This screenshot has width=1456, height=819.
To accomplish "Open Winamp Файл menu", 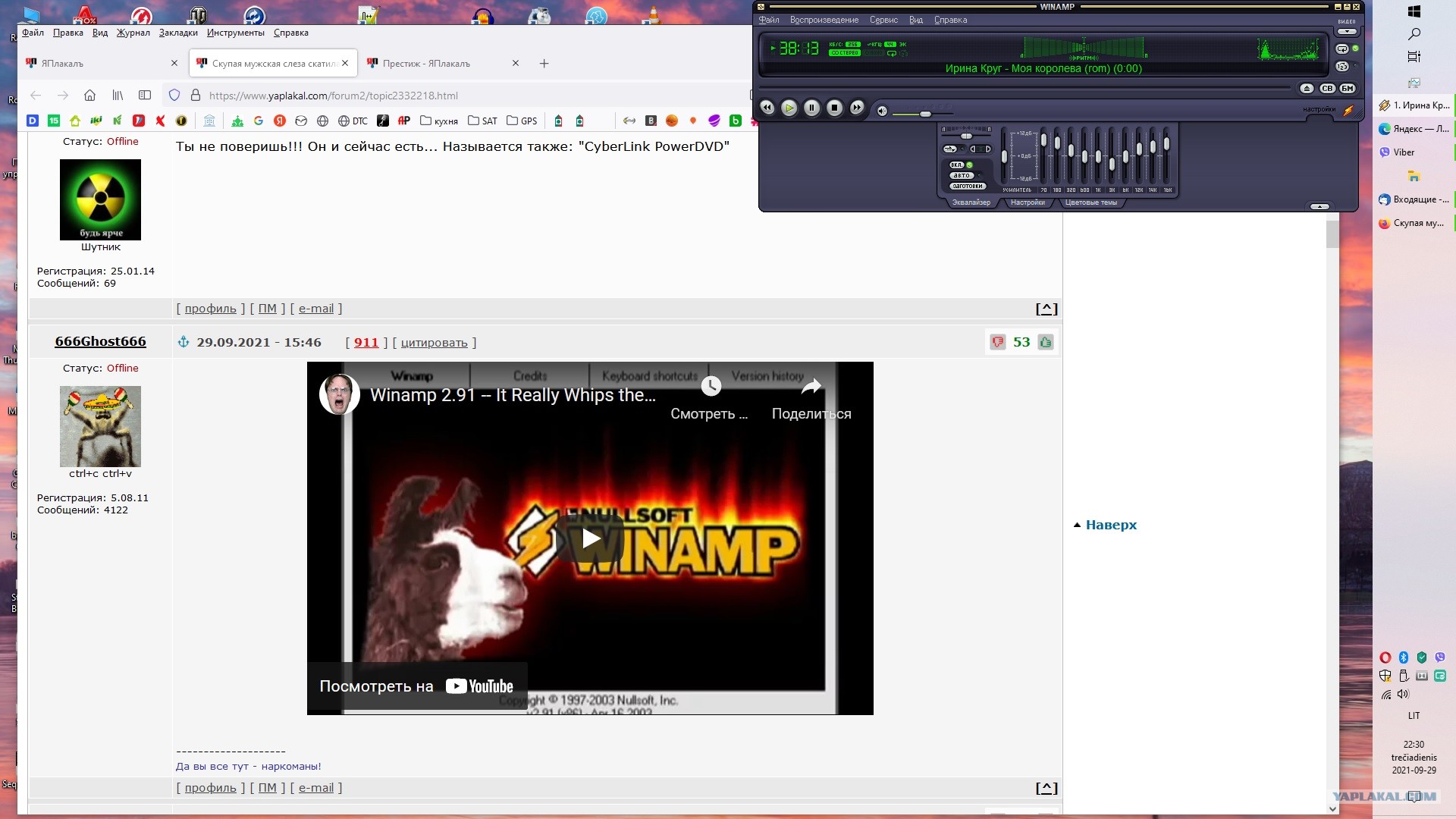I will tap(769, 20).
